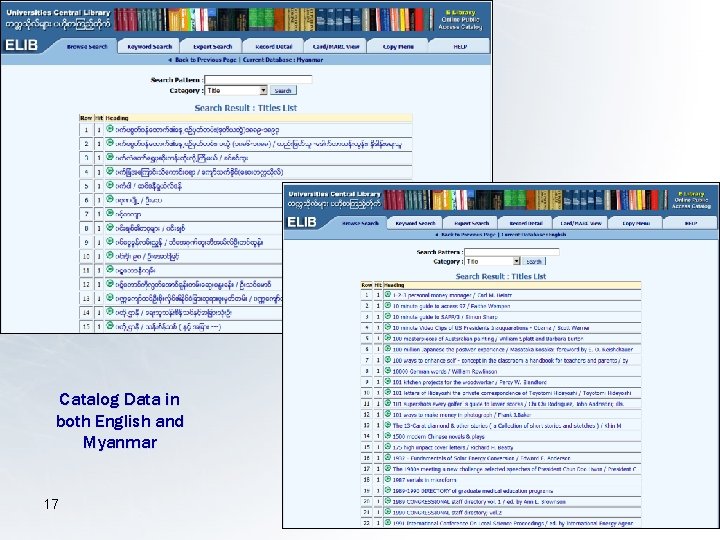Open title '100 ways to enhance self-concept in the classroom'

pos(510,360)
